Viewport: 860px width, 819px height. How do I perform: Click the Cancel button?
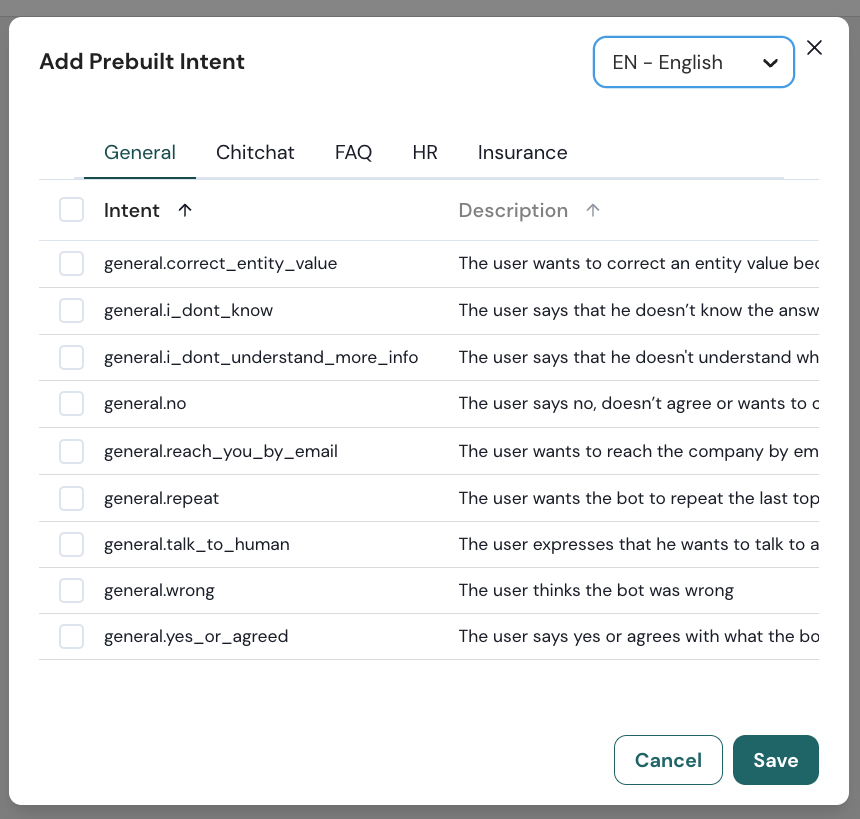pos(668,760)
